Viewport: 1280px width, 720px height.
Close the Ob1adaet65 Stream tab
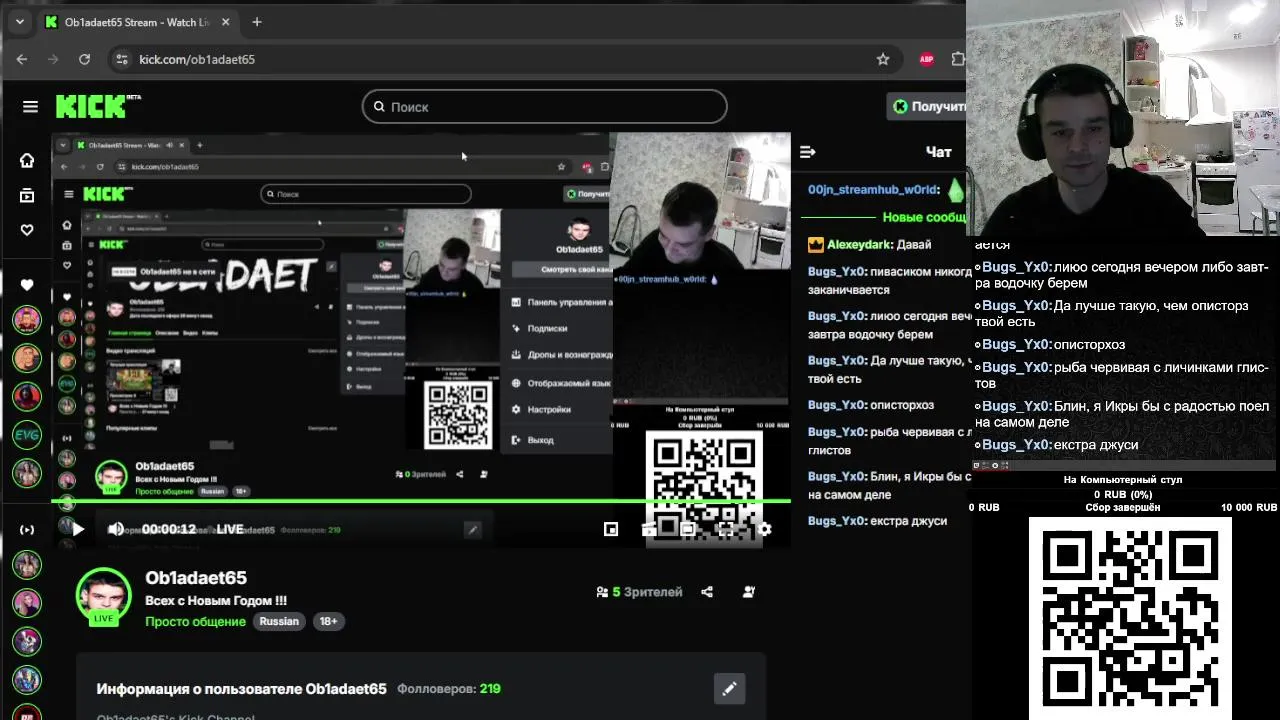click(x=226, y=22)
